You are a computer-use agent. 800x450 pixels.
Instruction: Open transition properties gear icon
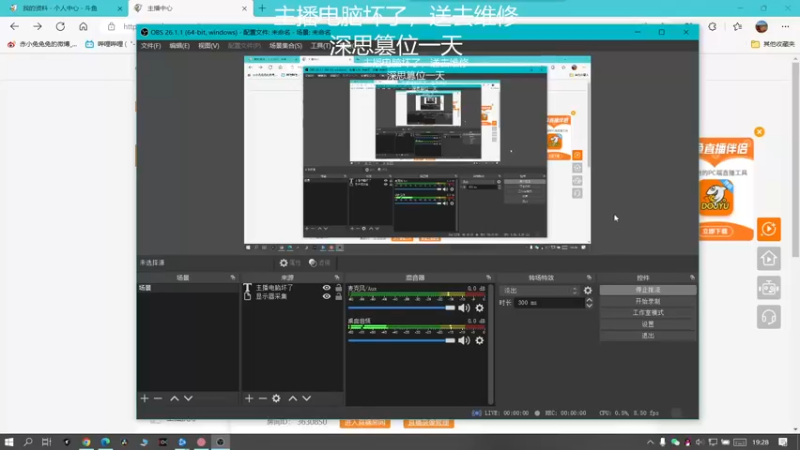click(x=588, y=290)
